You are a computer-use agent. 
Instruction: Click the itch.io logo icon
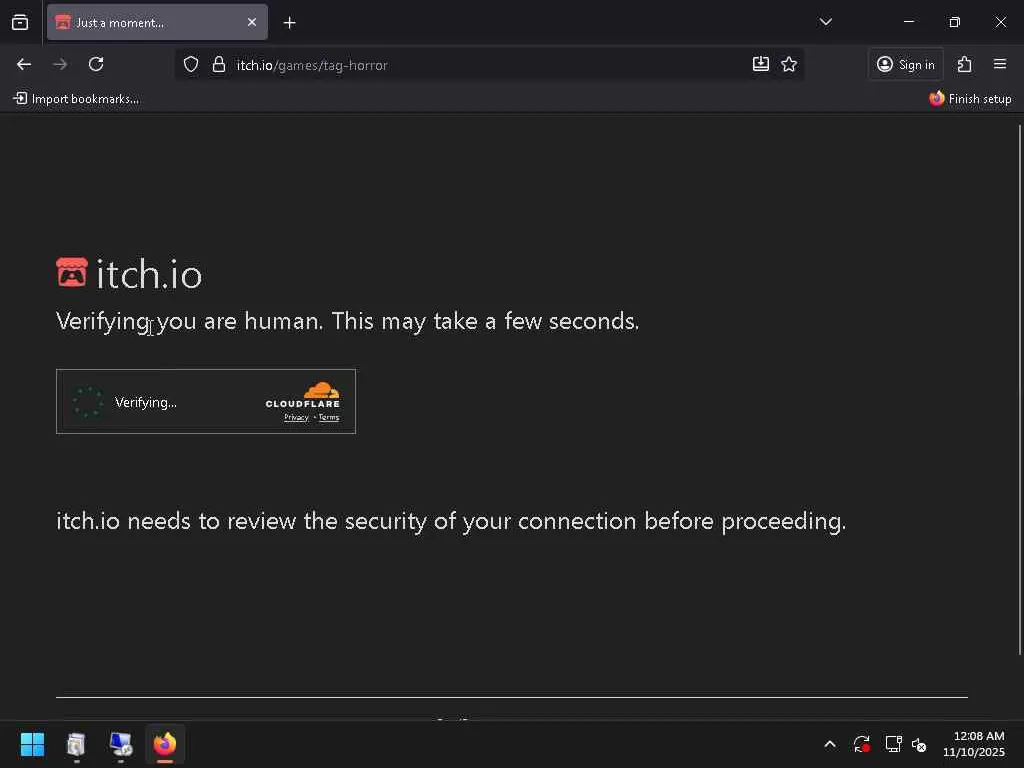point(72,272)
